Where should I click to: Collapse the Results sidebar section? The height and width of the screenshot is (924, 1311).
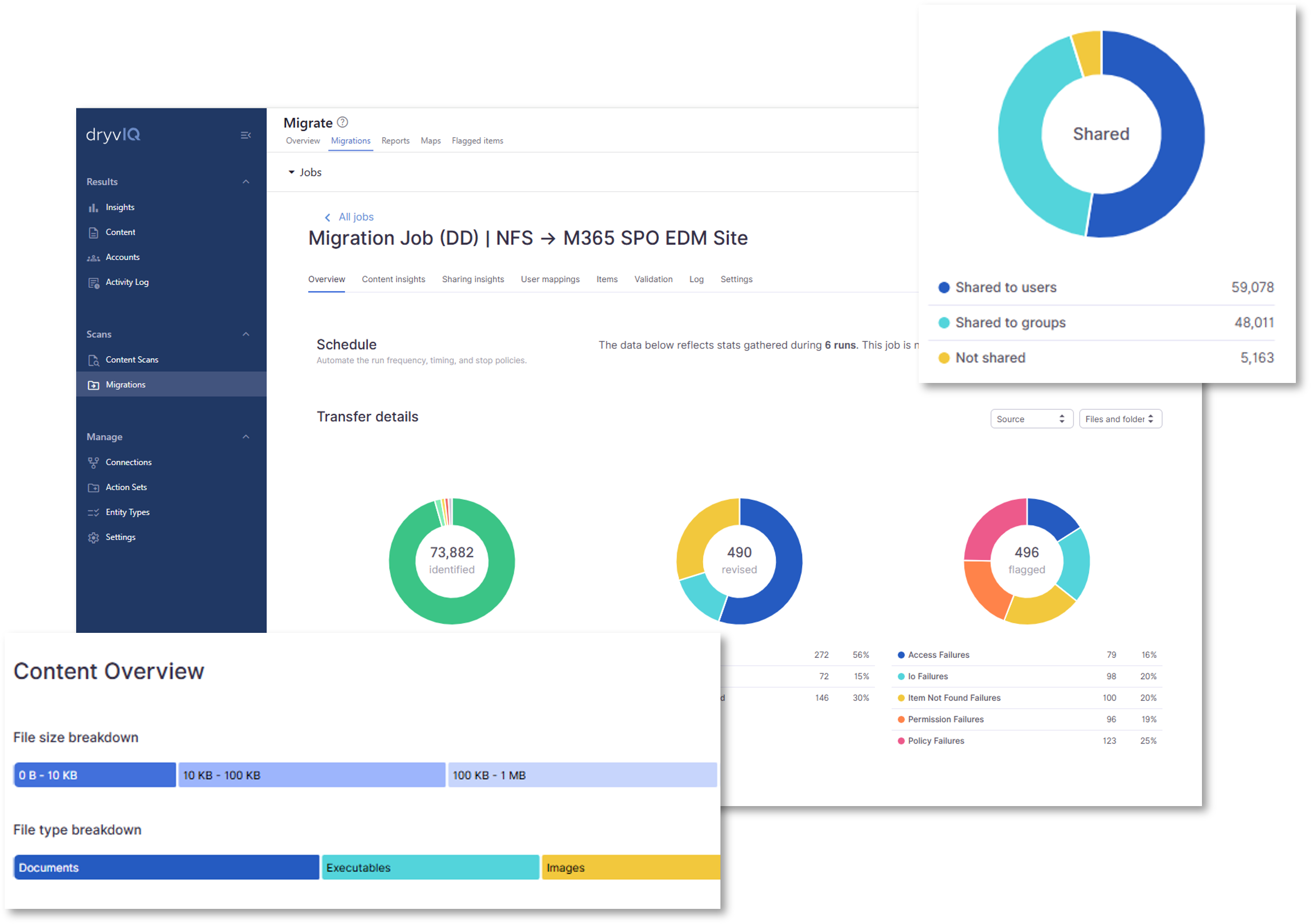pyautogui.click(x=246, y=182)
